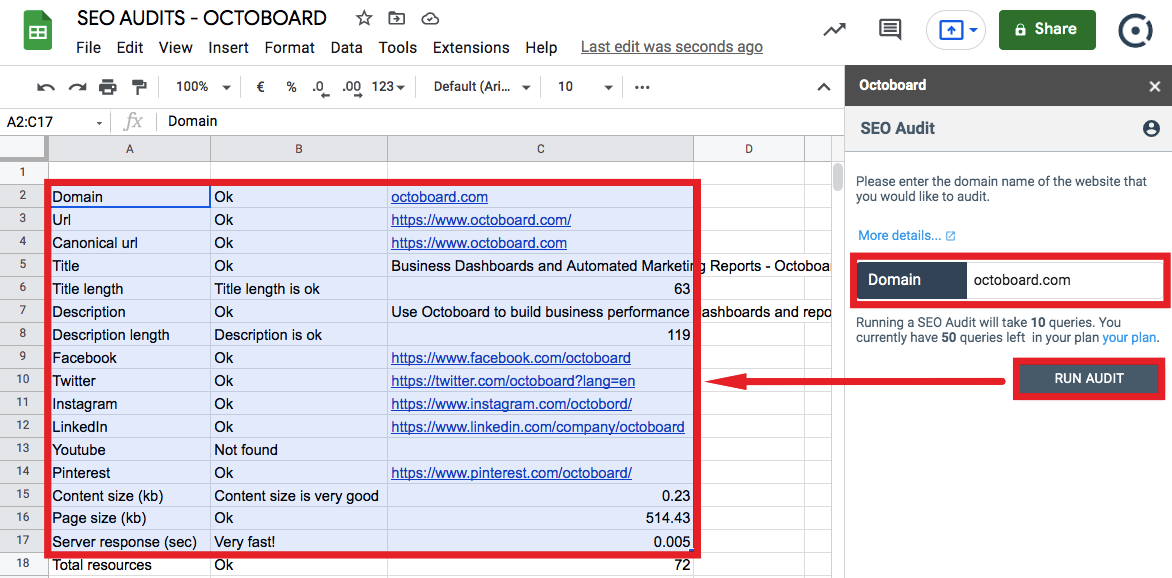Open the zoom 100% dropdown
1172x578 pixels.
click(203, 87)
